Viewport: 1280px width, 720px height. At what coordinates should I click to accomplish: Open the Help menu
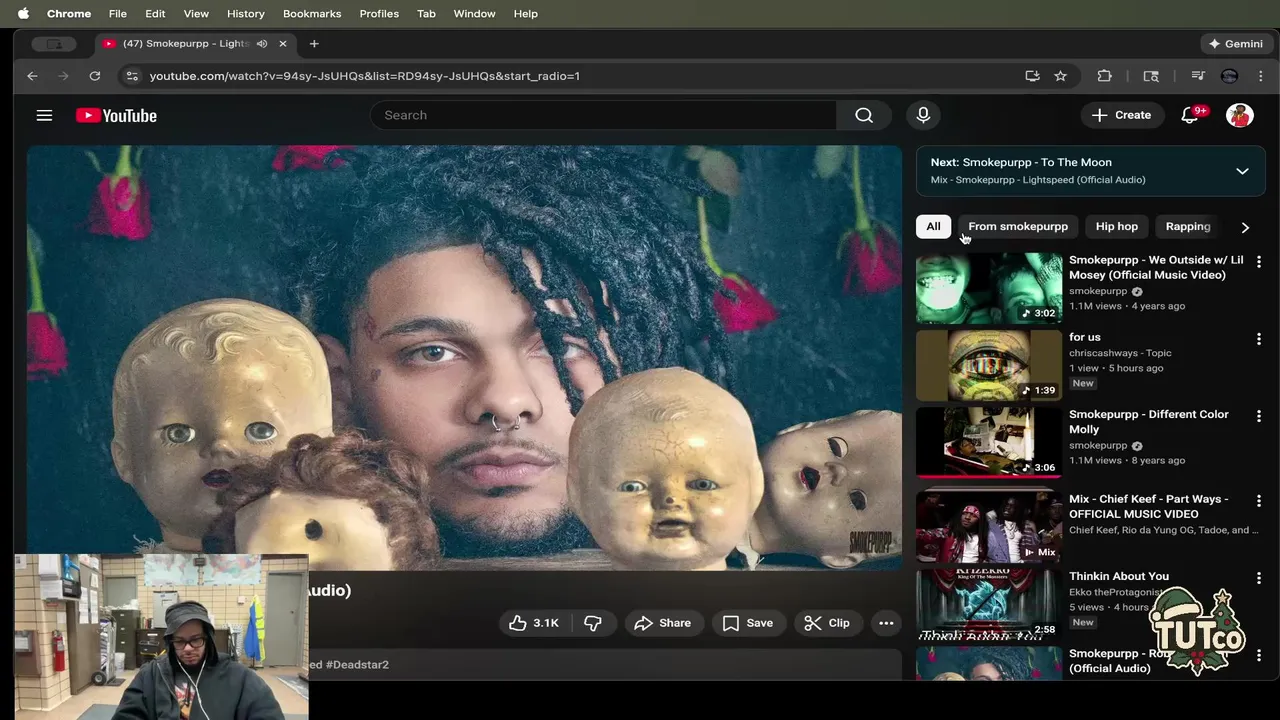526,14
